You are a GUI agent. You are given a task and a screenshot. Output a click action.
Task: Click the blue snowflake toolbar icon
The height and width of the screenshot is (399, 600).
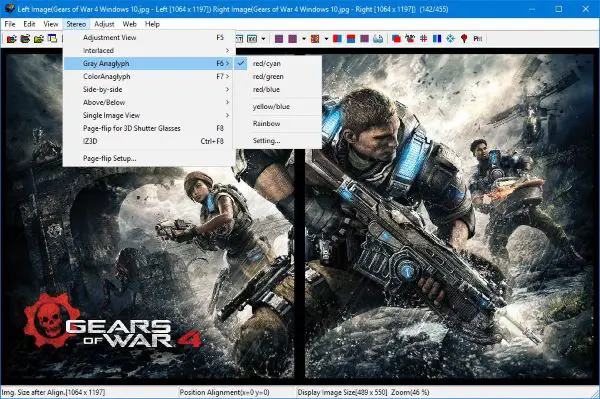(450, 39)
